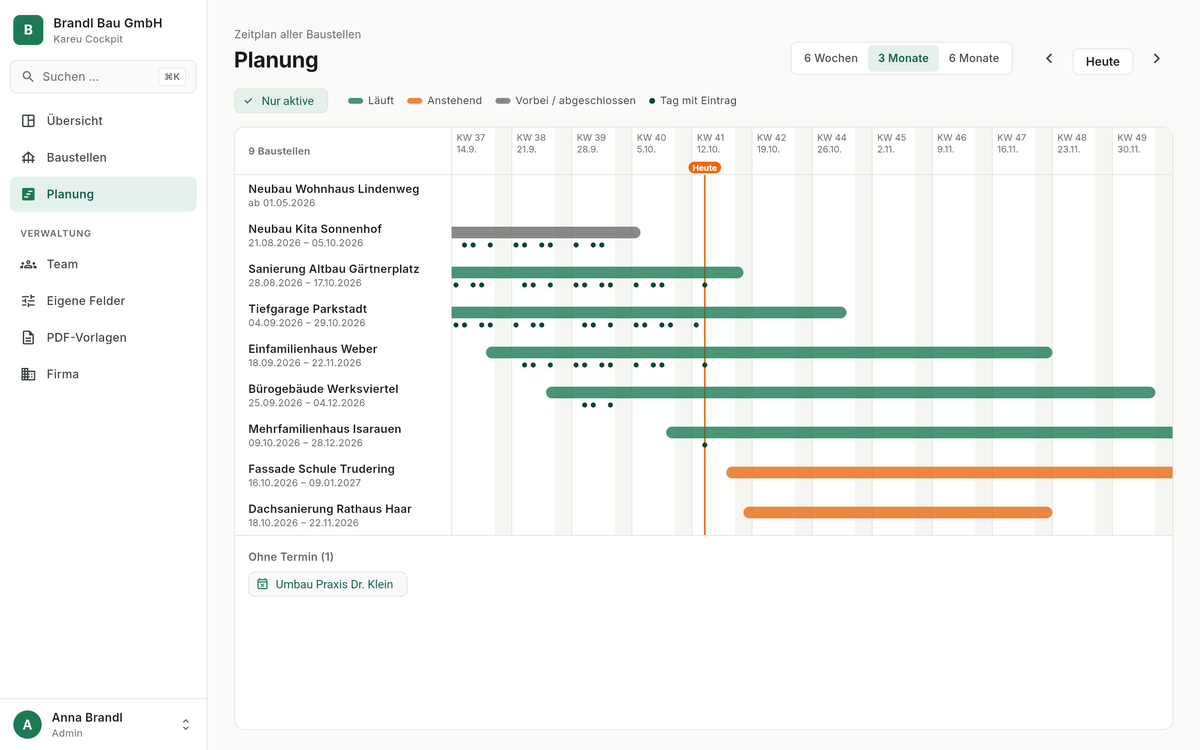This screenshot has height=750, width=1200.
Task: Click the ⌘K shortcut badge
Action: tap(172, 77)
